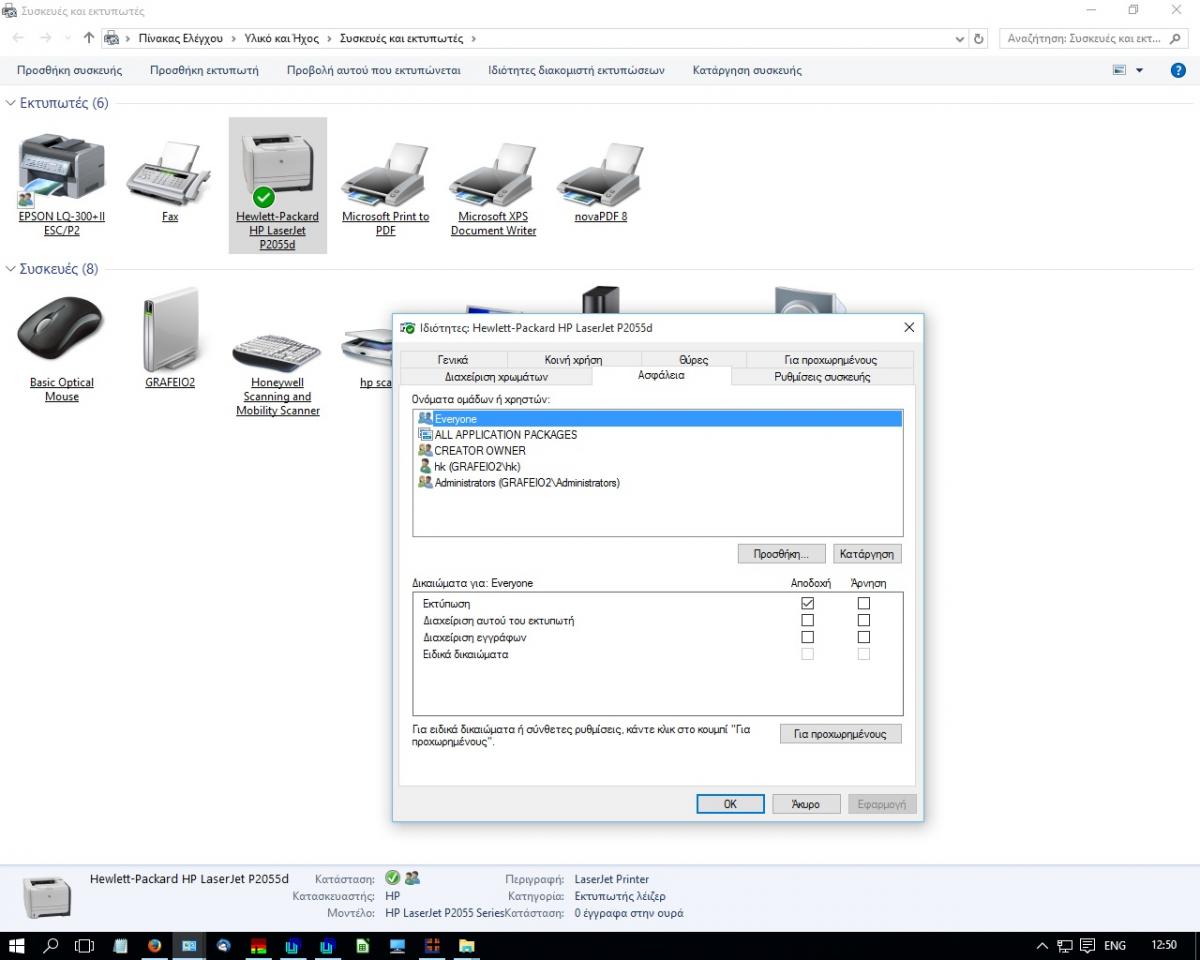This screenshot has width=1200, height=960.
Task: Switch to the Διαχείριση χρωμάτων tab
Action: tap(496, 376)
